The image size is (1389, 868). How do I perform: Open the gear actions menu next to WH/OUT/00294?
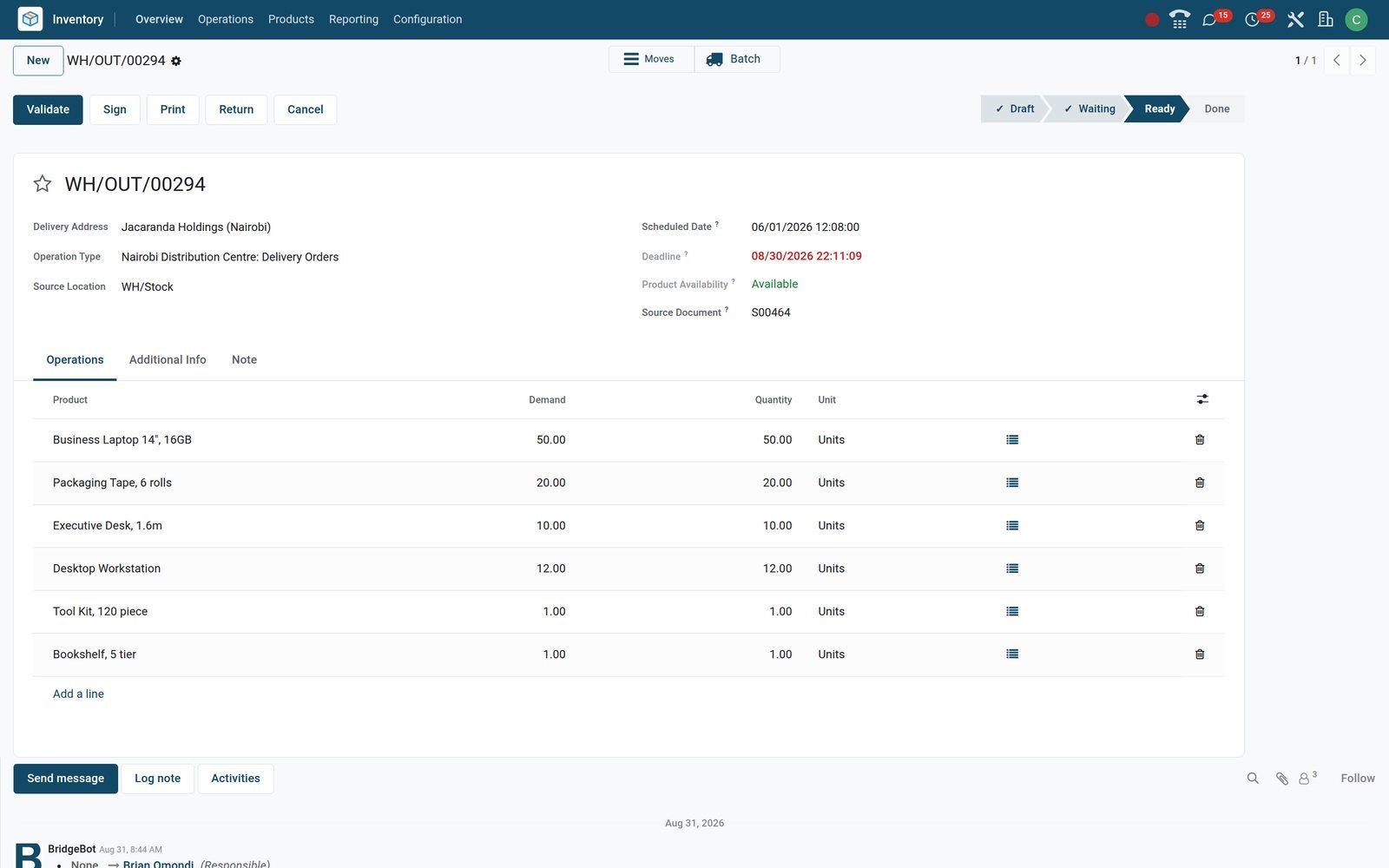click(176, 61)
